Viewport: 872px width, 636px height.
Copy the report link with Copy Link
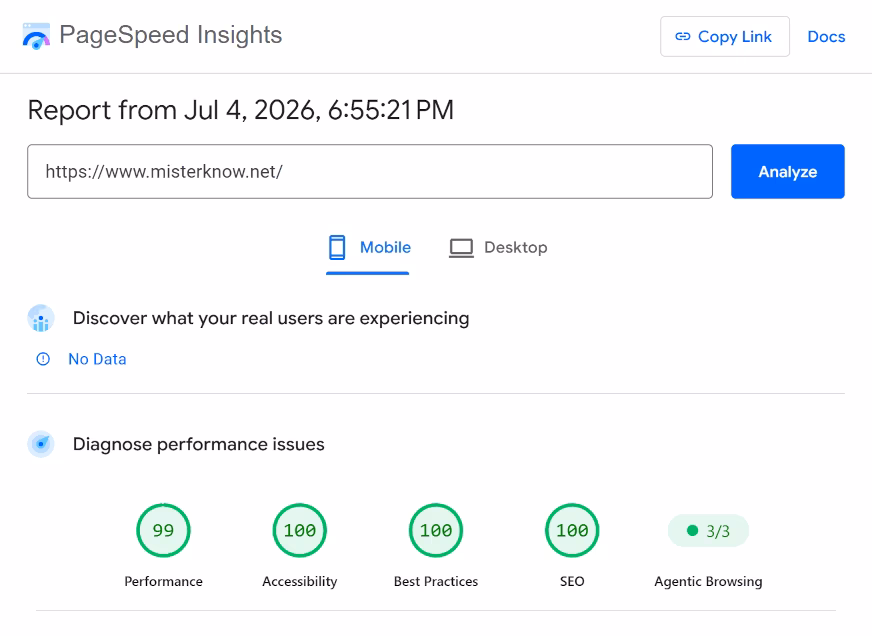pos(725,37)
